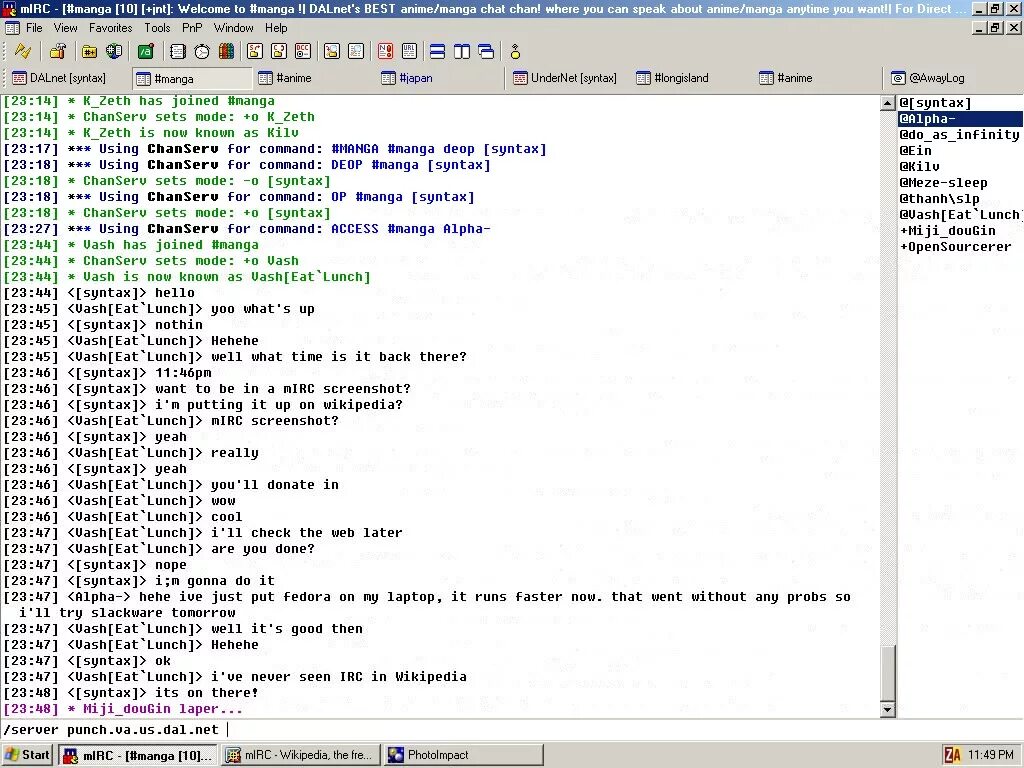This screenshot has width=1024, height=768.
Task: Open the View menu
Action: (x=65, y=28)
